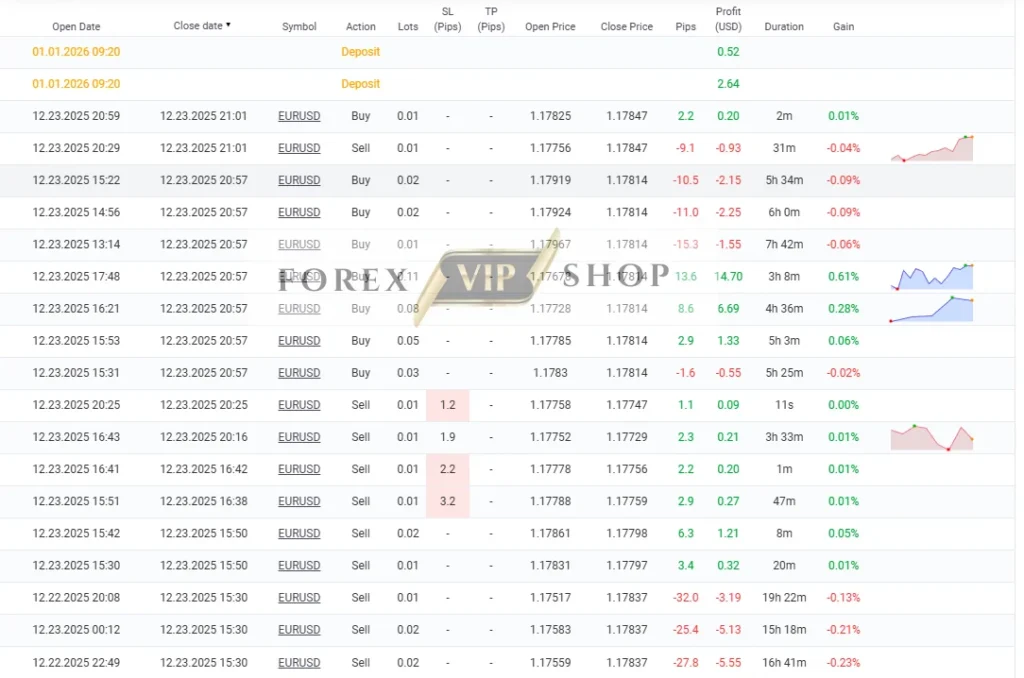
Task: Click the 0.61% gain value
Action: (x=843, y=276)
